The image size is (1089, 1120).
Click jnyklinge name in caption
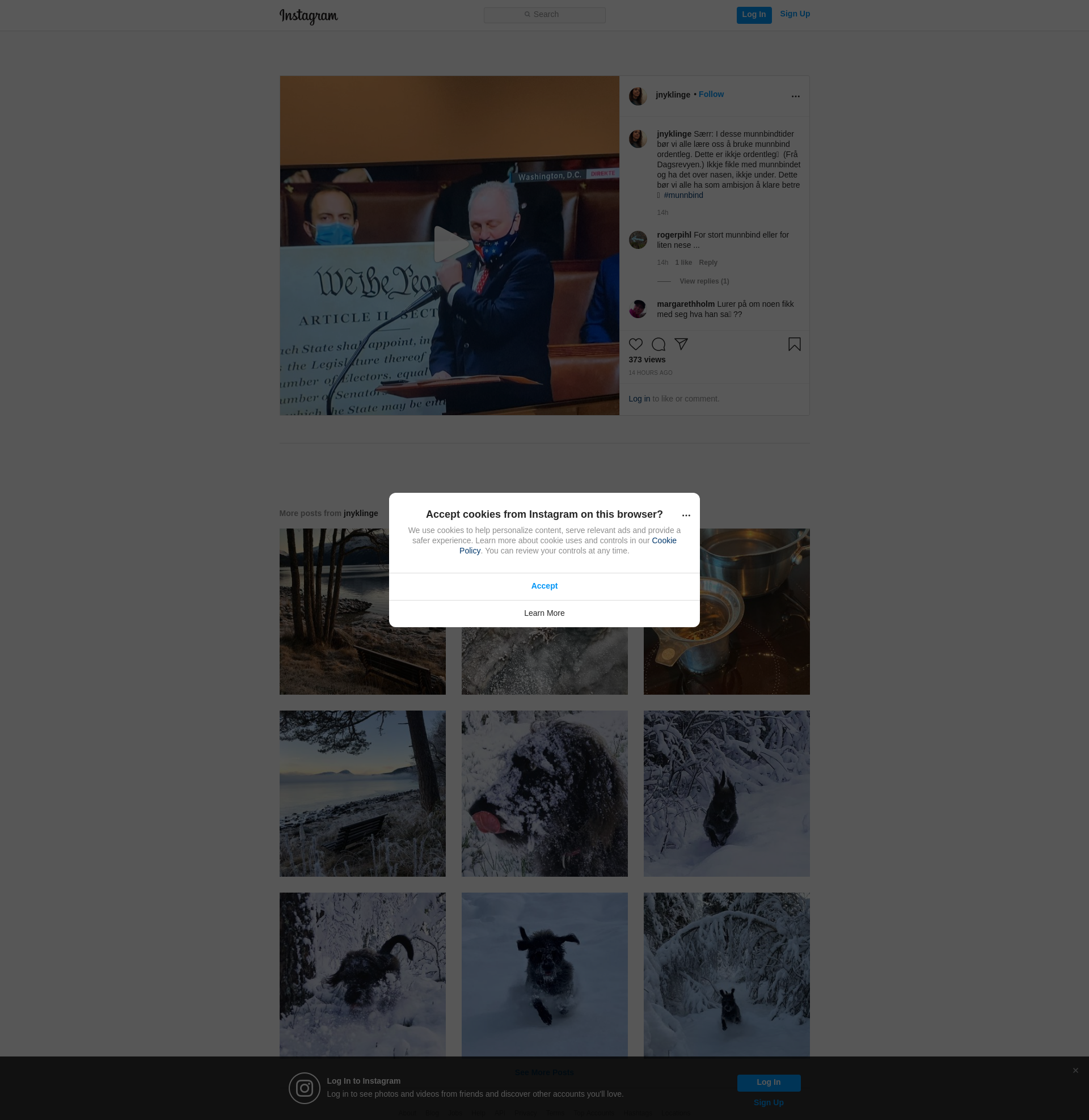click(x=674, y=134)
